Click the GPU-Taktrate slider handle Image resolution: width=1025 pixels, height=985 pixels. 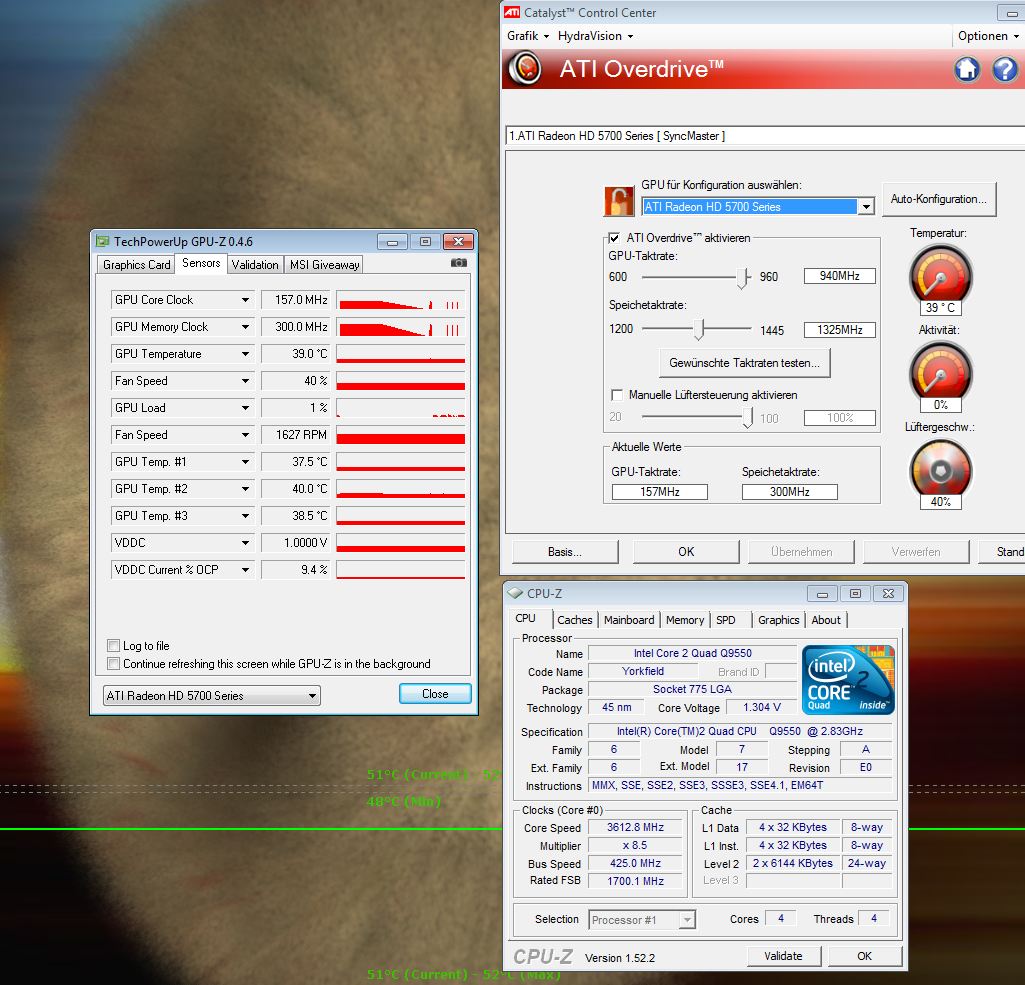click(x=743, y=278)
